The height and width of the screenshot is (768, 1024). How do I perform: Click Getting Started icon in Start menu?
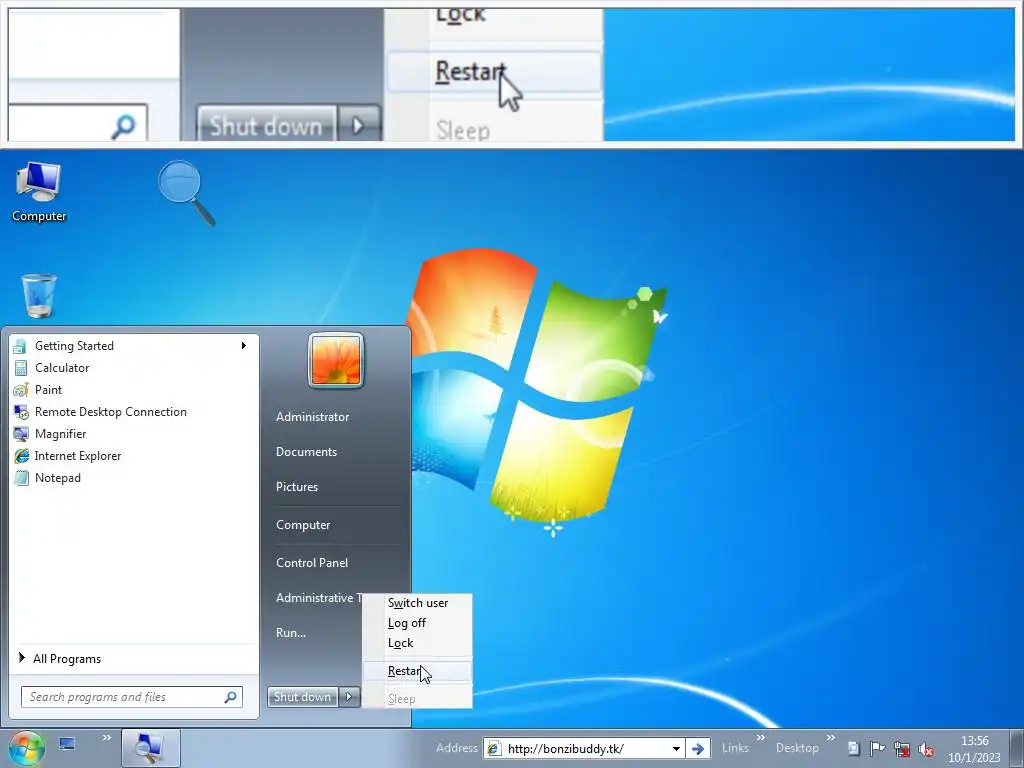[x=21, y=346]
